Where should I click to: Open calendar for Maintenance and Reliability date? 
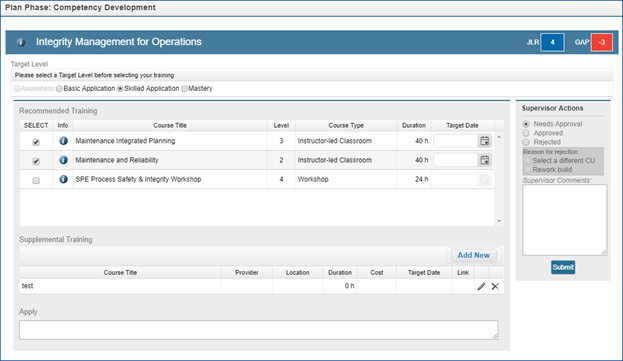pos(485,160)
